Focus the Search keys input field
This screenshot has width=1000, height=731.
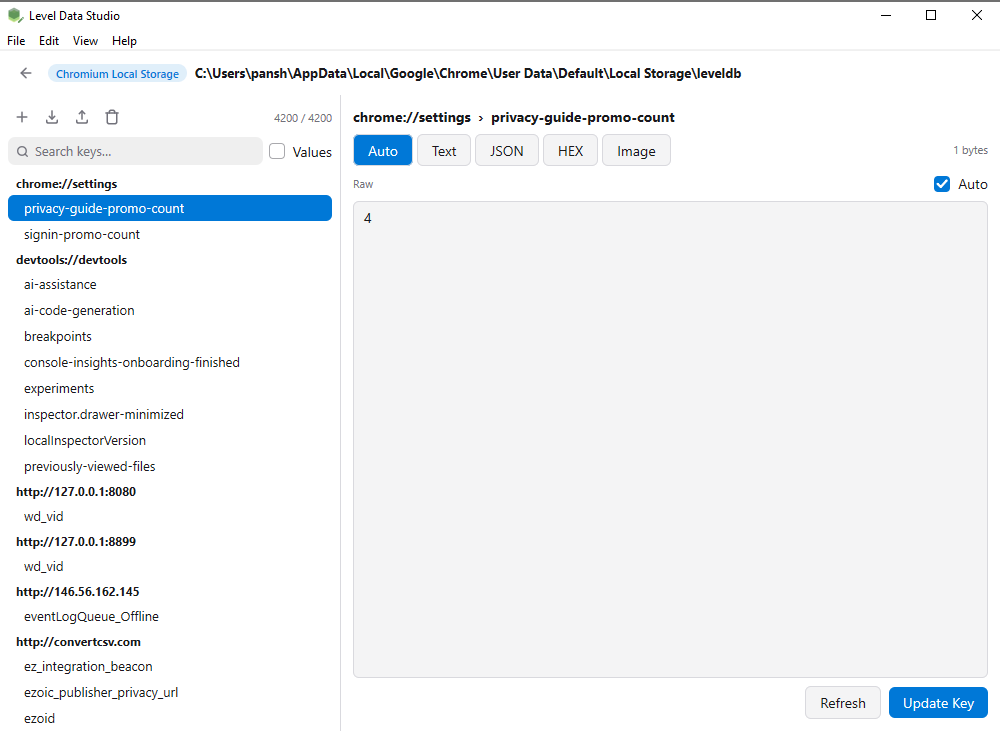pos(135,151)
